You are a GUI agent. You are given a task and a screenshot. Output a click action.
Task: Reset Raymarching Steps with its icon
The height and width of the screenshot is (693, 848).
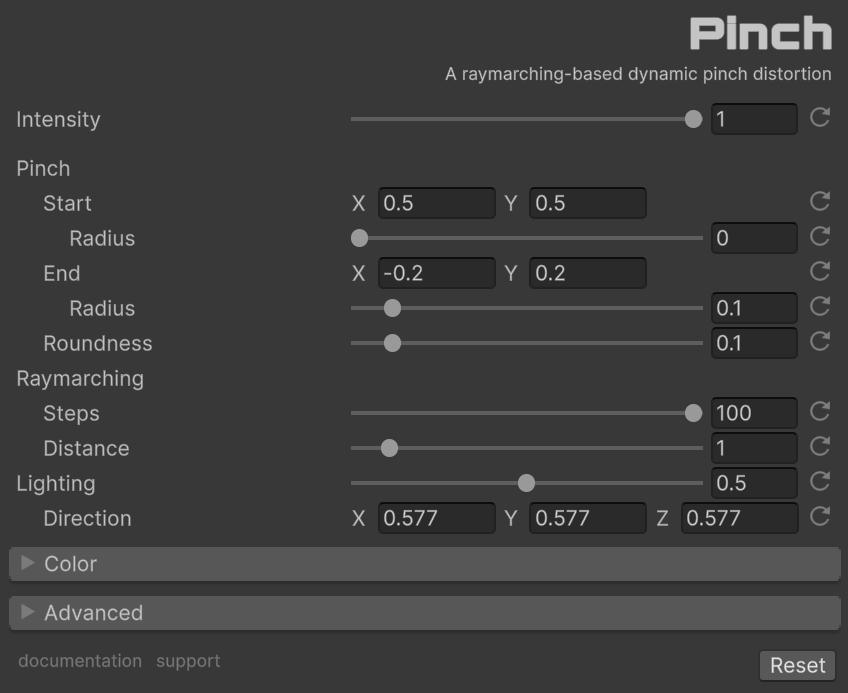pyautogui.click(x=820, y=412)
